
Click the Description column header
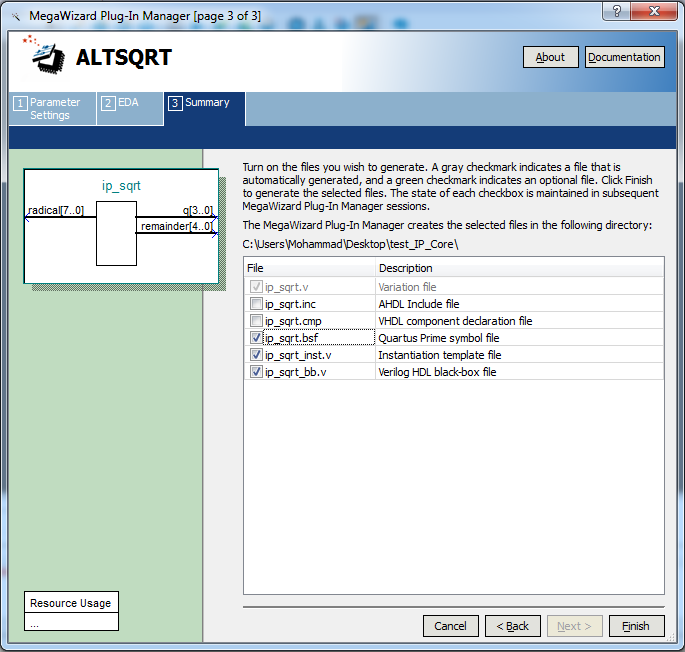coord(519,268)
